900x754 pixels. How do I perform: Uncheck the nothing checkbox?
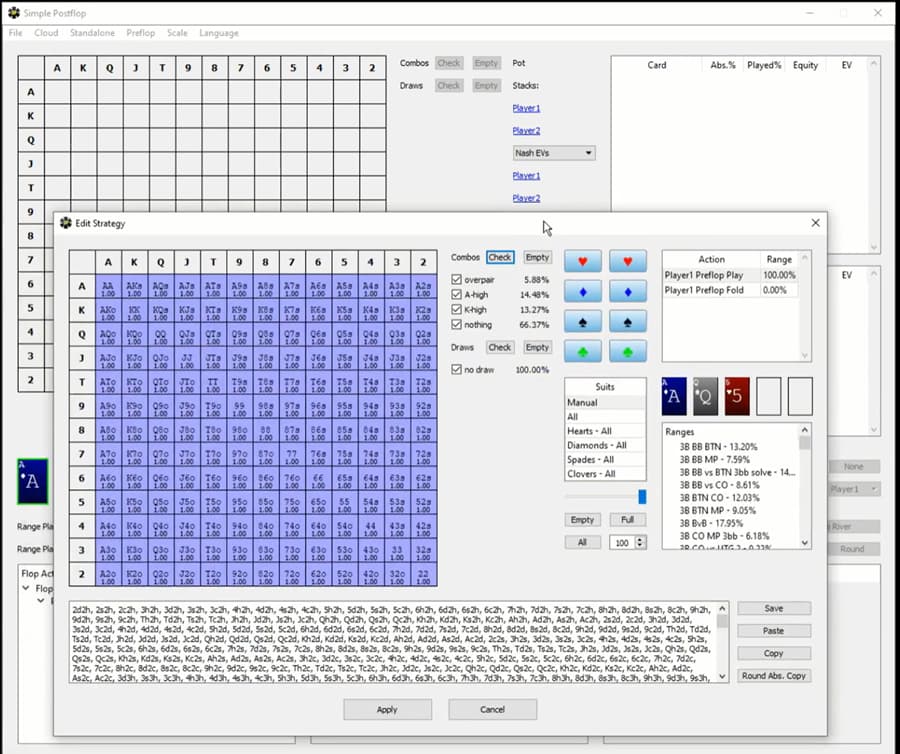click(456, 324)
